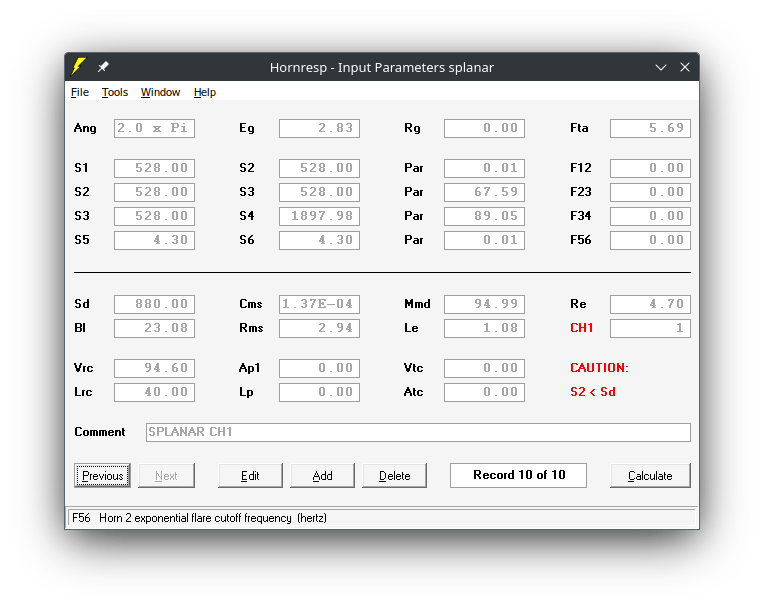Screen dimensions: 764x606
Task: Open the Window menu
Action: click(160, 92)
